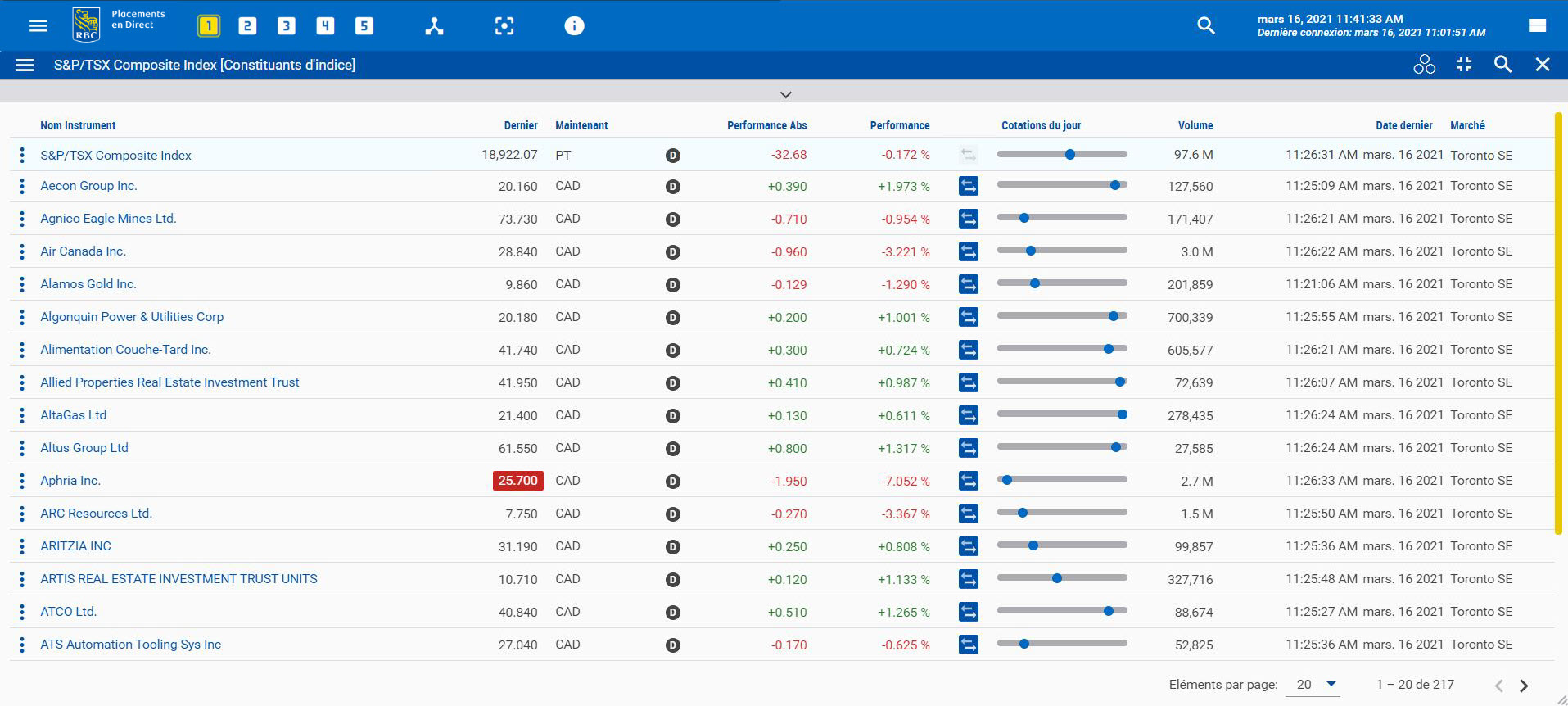Open ATS Automation Tooling Sys Inc link

point(130,645)
